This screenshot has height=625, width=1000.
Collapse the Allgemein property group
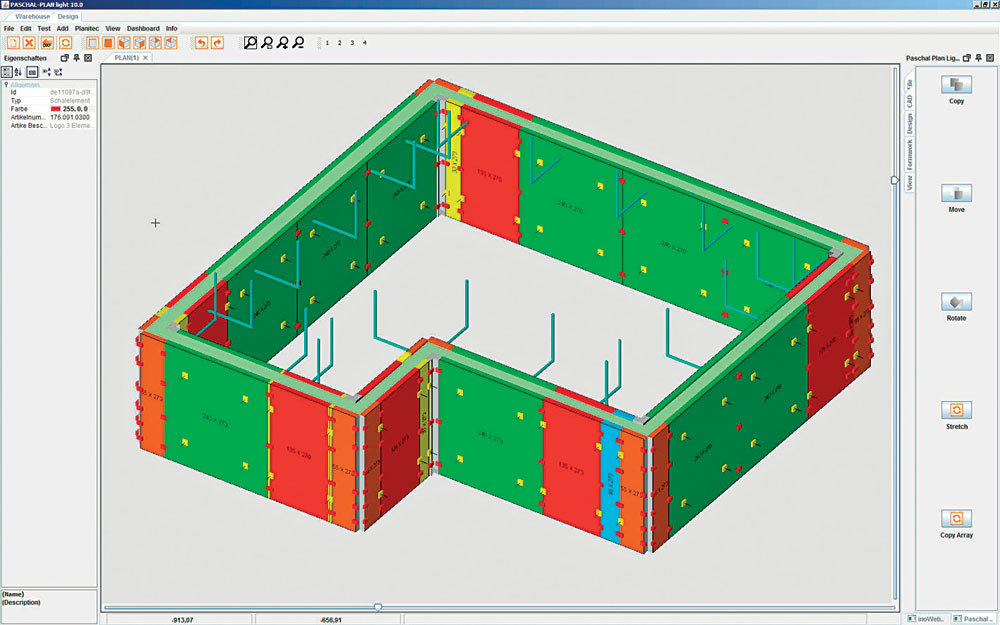pos(6,85)
